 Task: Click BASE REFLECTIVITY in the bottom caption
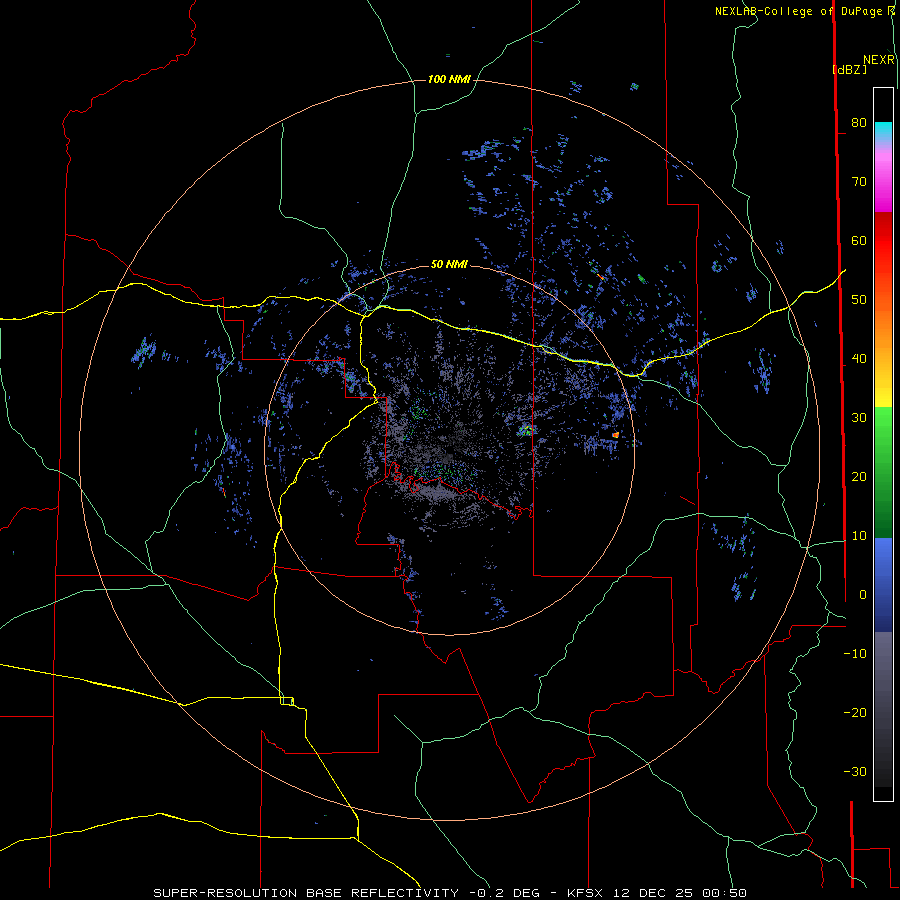(x=382, y=893)
